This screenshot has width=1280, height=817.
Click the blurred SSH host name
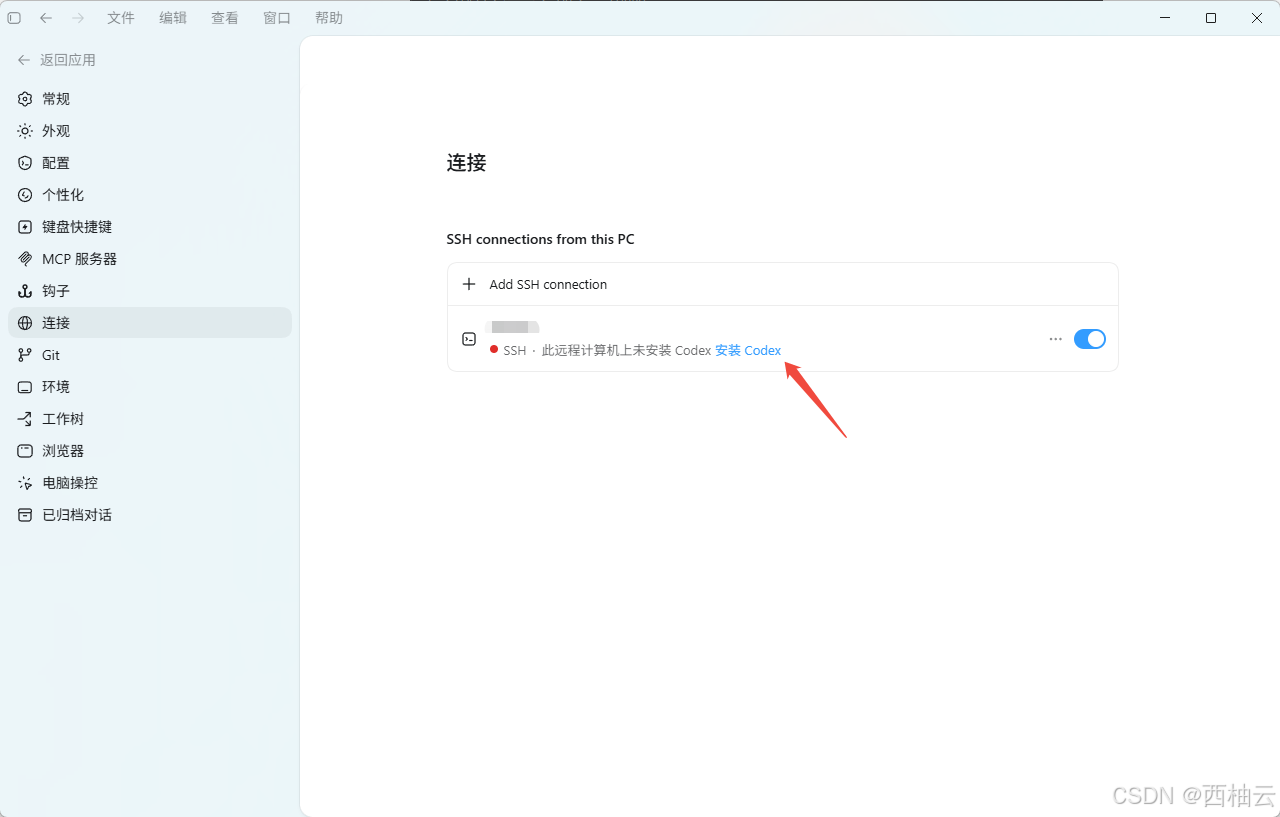click(512, 326)
